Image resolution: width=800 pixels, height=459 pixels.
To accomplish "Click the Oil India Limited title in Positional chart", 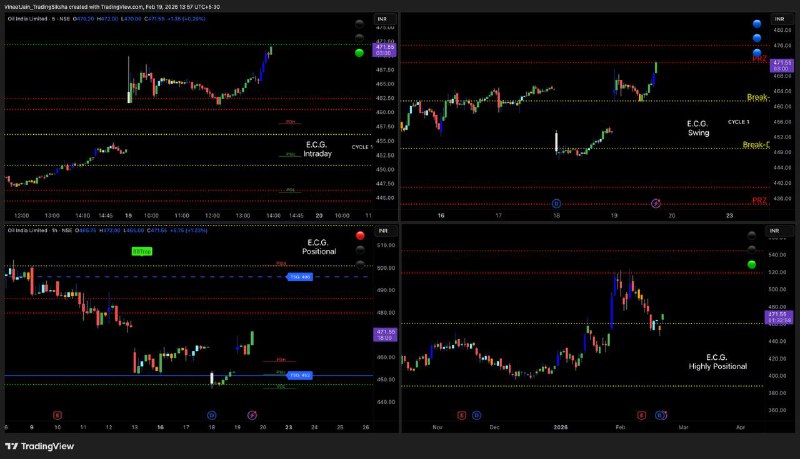I will 30,231.
